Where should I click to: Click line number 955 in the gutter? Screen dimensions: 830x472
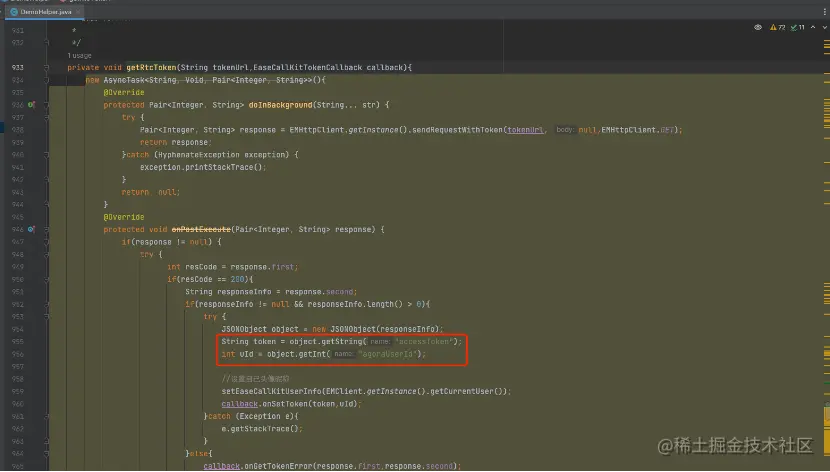click(17, 342)
